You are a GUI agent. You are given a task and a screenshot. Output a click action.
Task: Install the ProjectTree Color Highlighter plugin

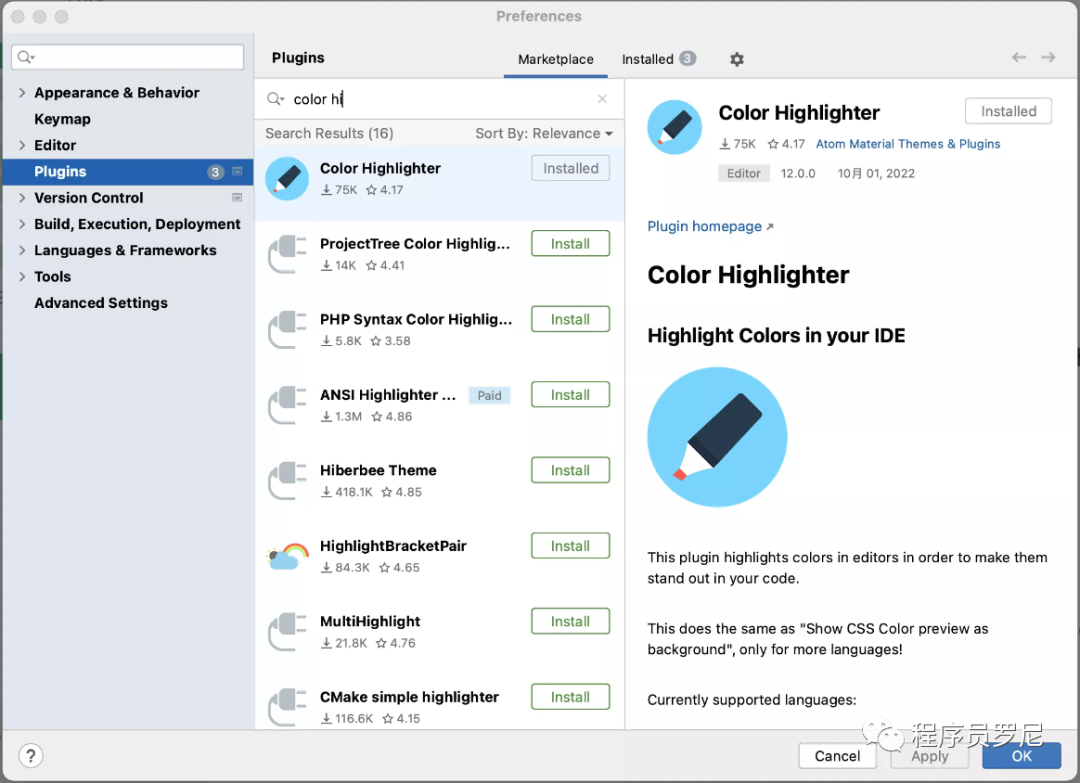(x=570, y=244)
